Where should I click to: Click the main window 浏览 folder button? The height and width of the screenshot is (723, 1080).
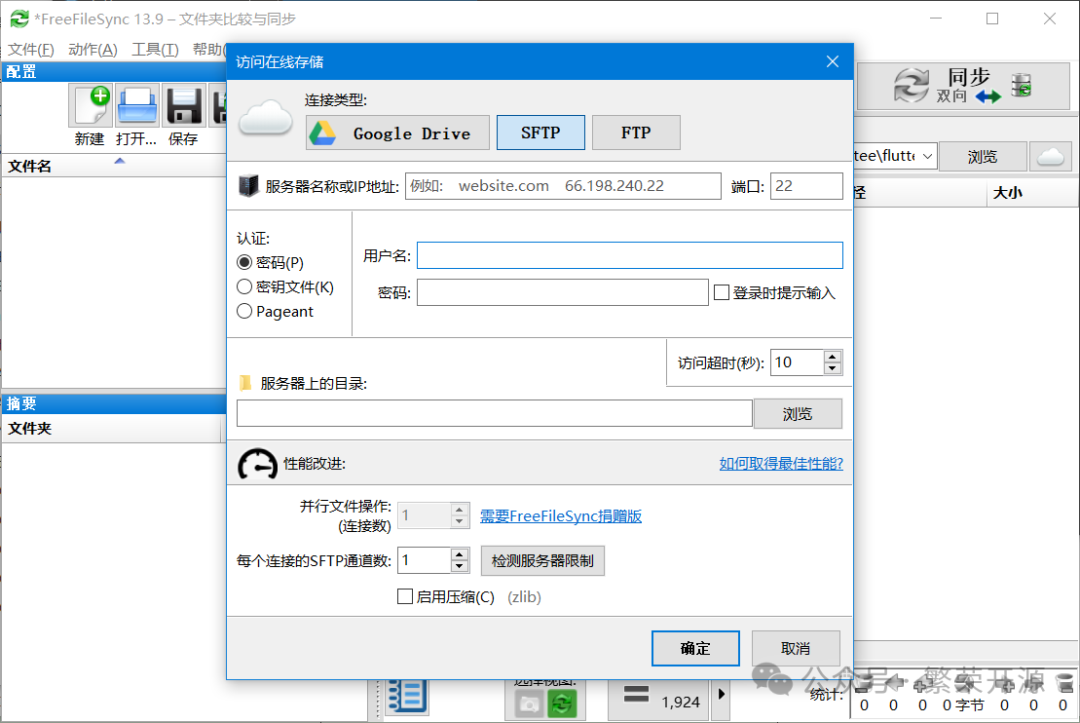tap(982, 157)
